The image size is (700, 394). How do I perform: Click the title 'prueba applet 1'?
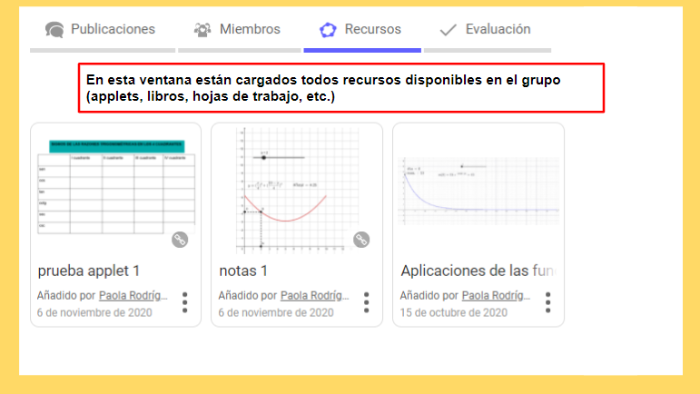pyautogui.click(x=89, y=271)
